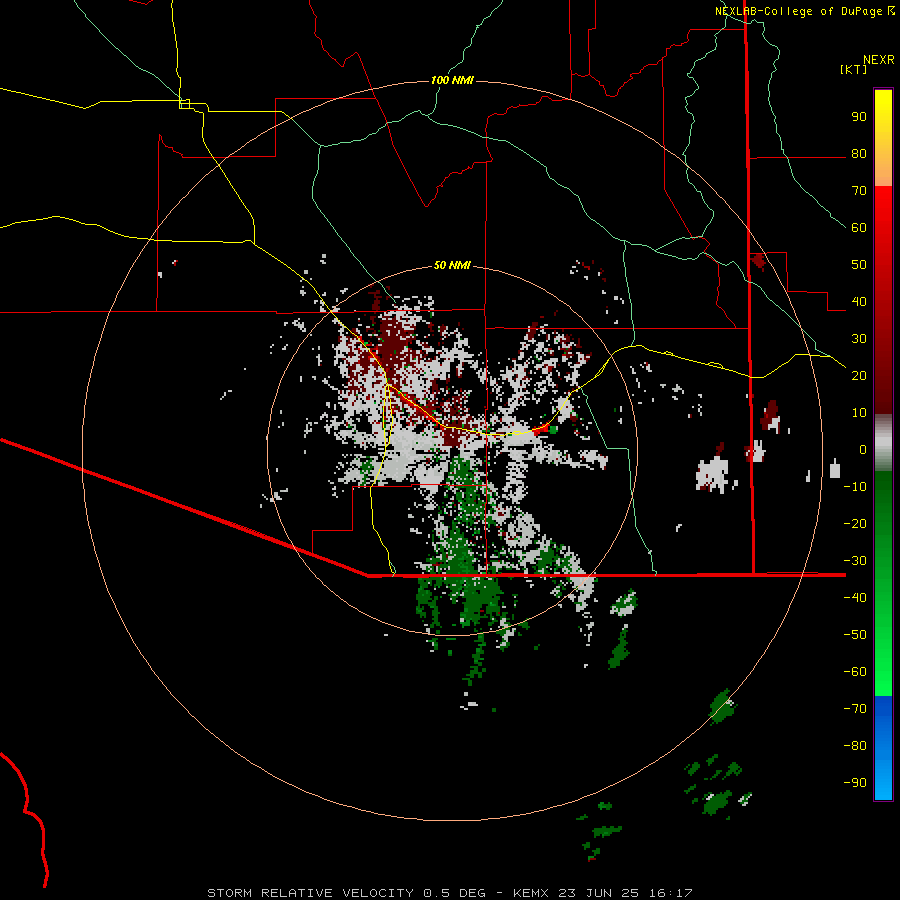900x900 pixels.
Task: Click the -50 value on velocity scale
Action: 855,634
